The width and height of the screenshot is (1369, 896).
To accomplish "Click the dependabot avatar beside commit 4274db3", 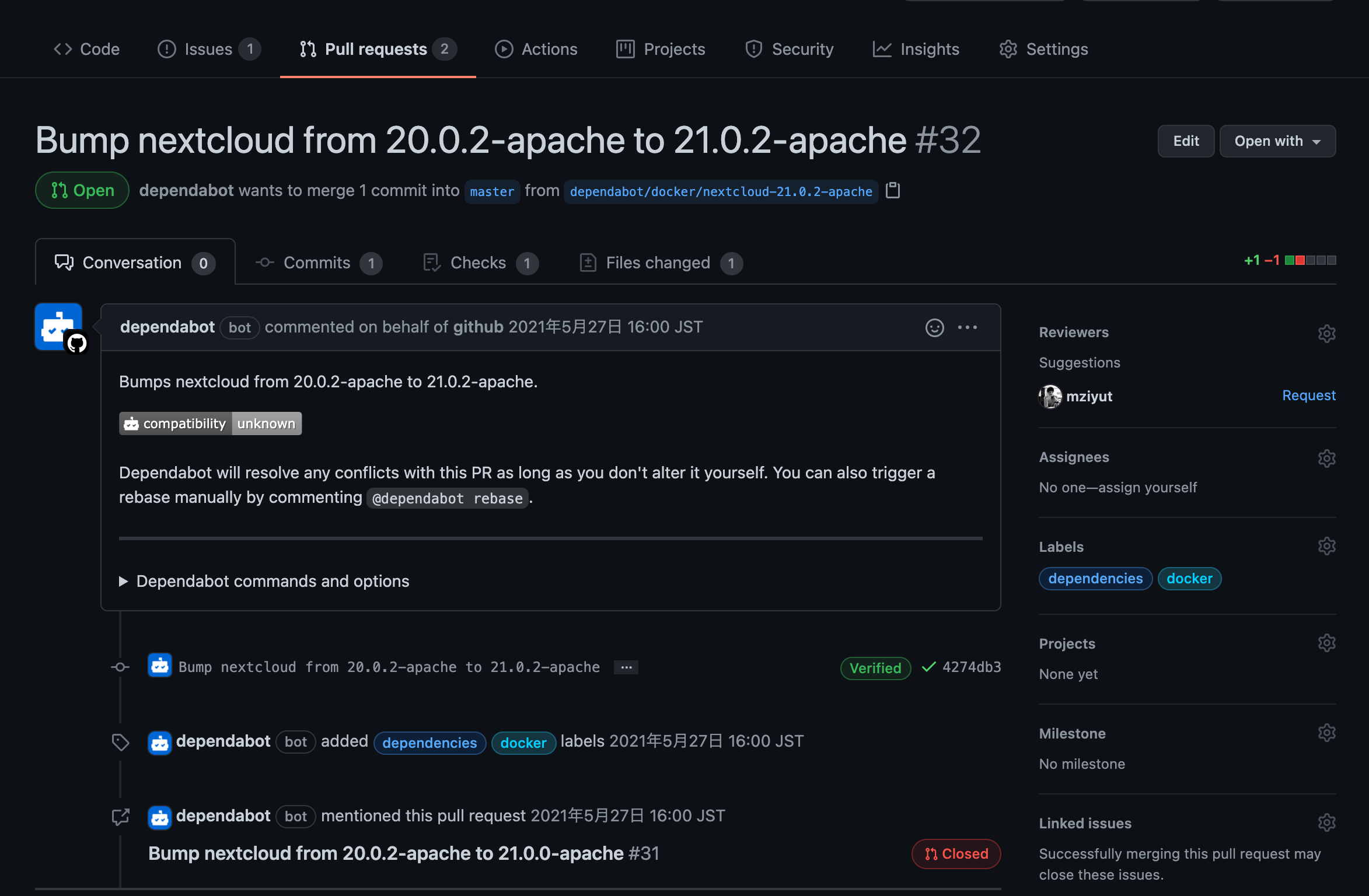I will (x=159, y=665).
